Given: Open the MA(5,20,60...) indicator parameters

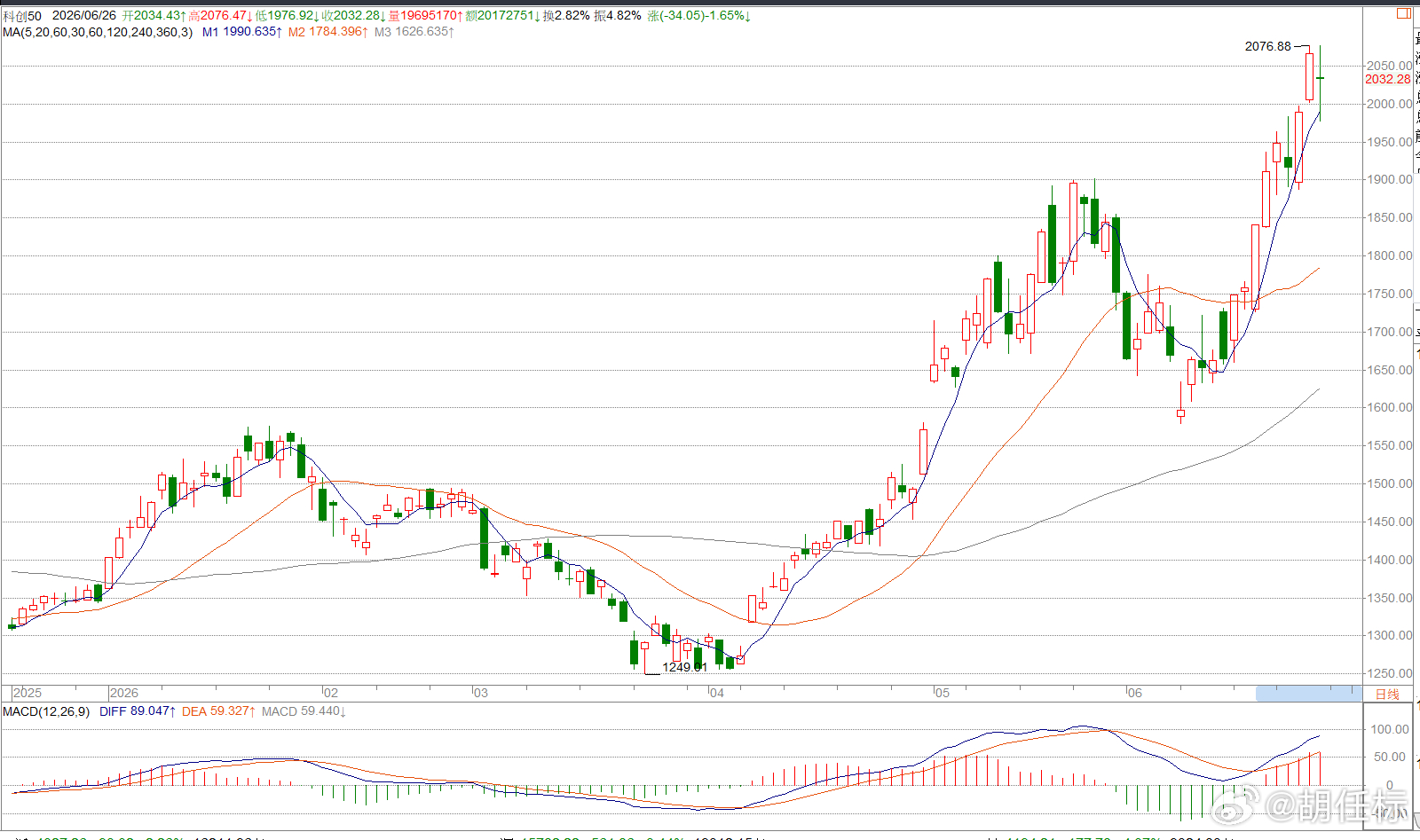Looking at the screenshot, I should tap(98, 32).
